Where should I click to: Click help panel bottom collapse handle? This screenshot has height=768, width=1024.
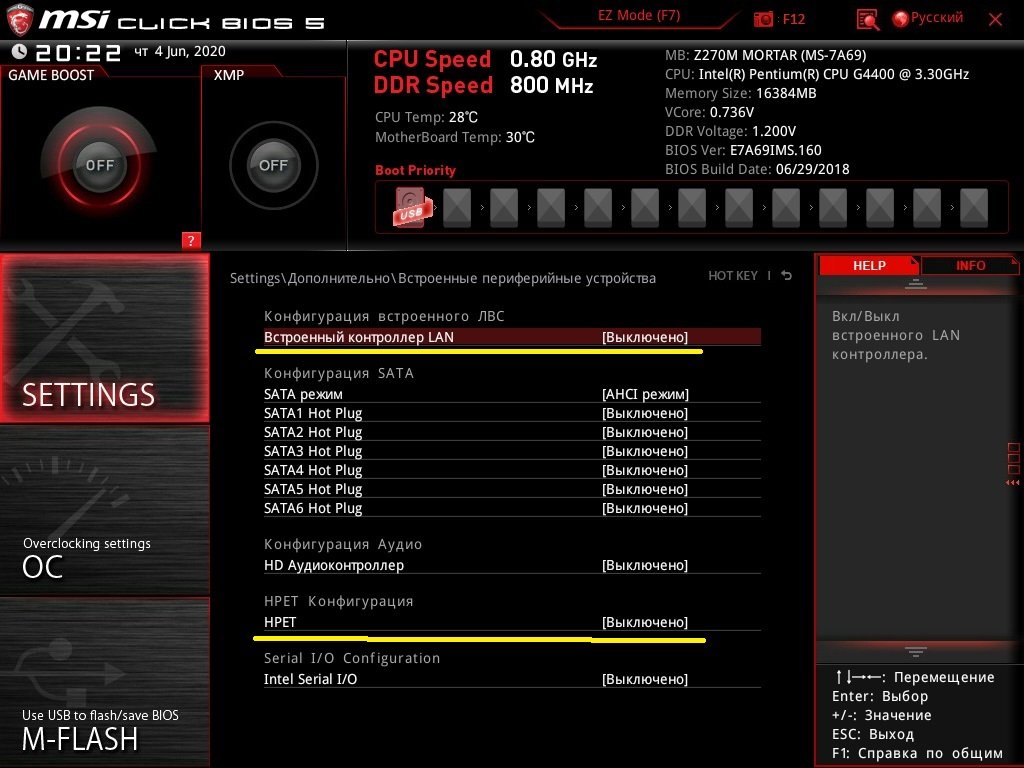tap(916, 652)
